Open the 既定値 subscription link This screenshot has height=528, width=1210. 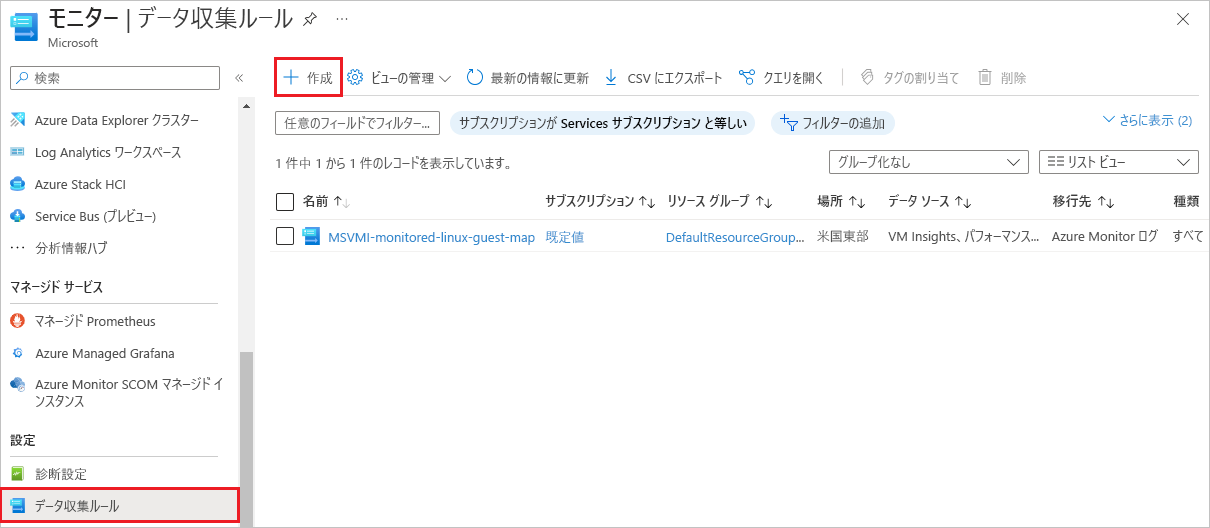(x=564, y=237)
